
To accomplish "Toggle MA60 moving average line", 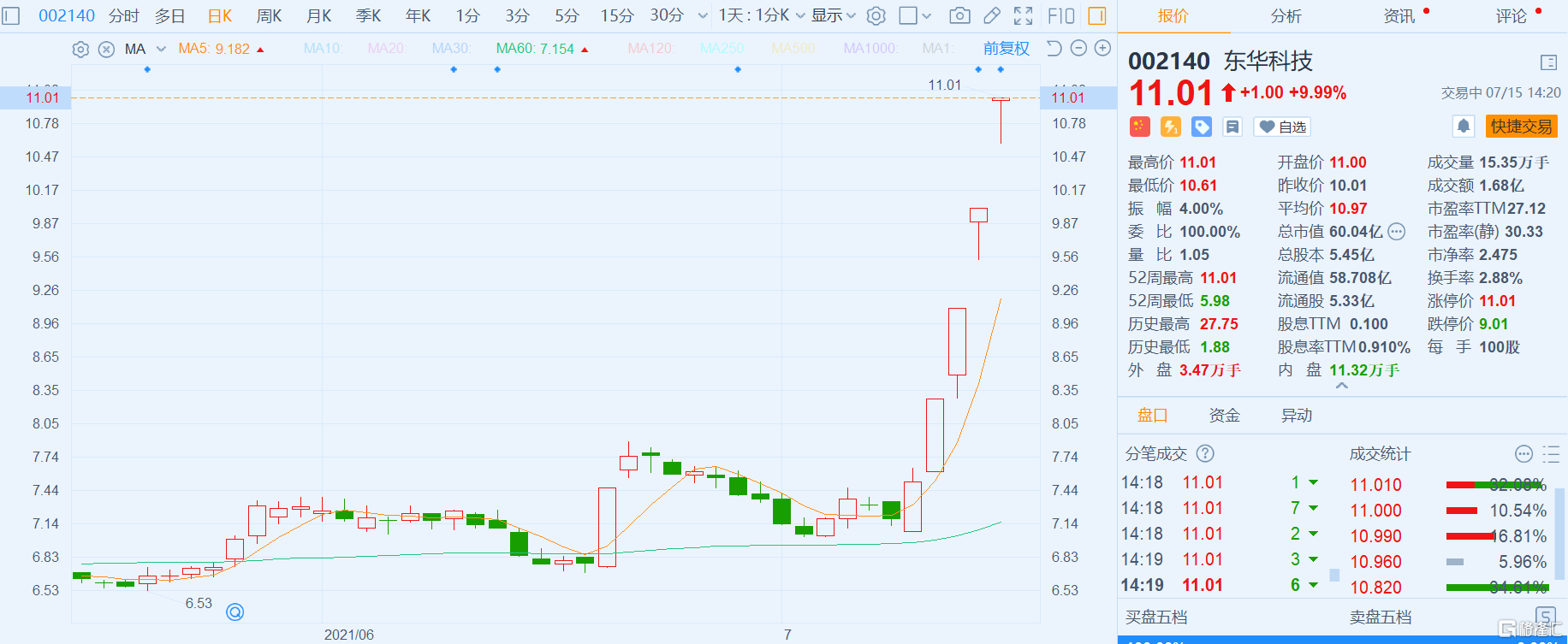I will (542, 49).
